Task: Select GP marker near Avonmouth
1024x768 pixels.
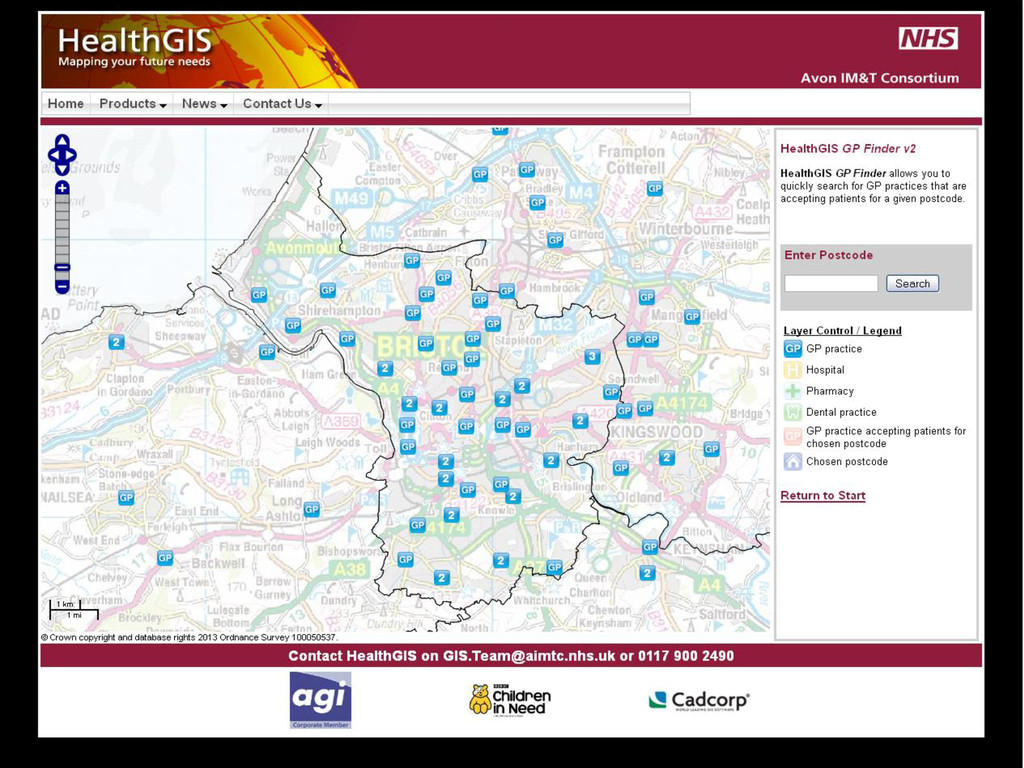Action: coord(259,295)
